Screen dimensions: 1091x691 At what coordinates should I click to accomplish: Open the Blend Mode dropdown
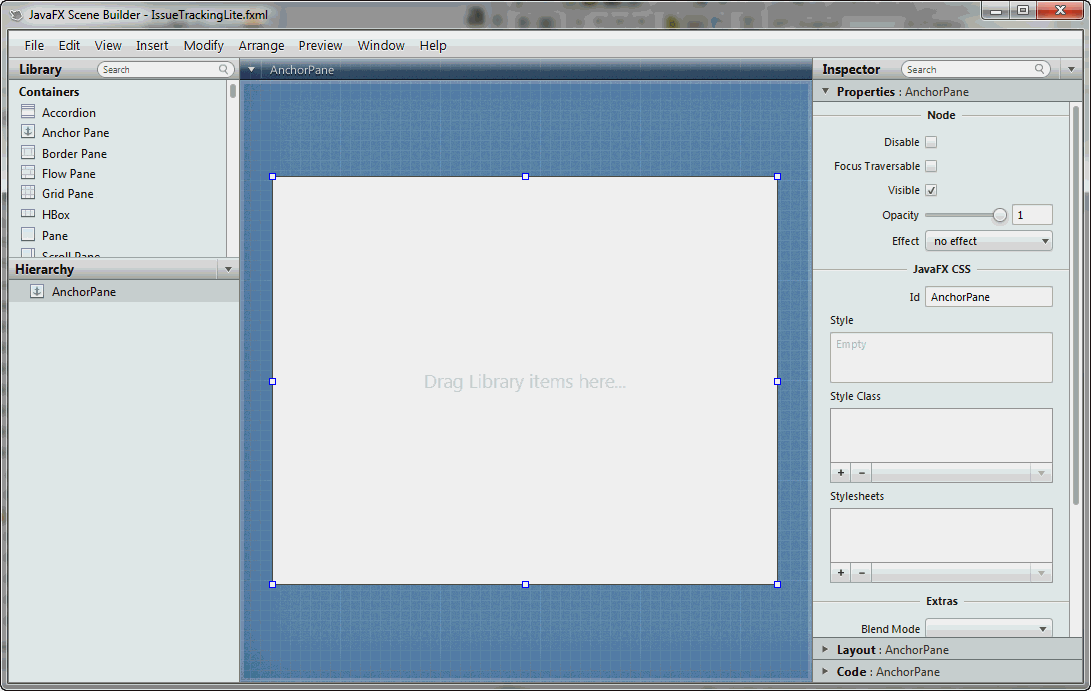pos(989,628)
